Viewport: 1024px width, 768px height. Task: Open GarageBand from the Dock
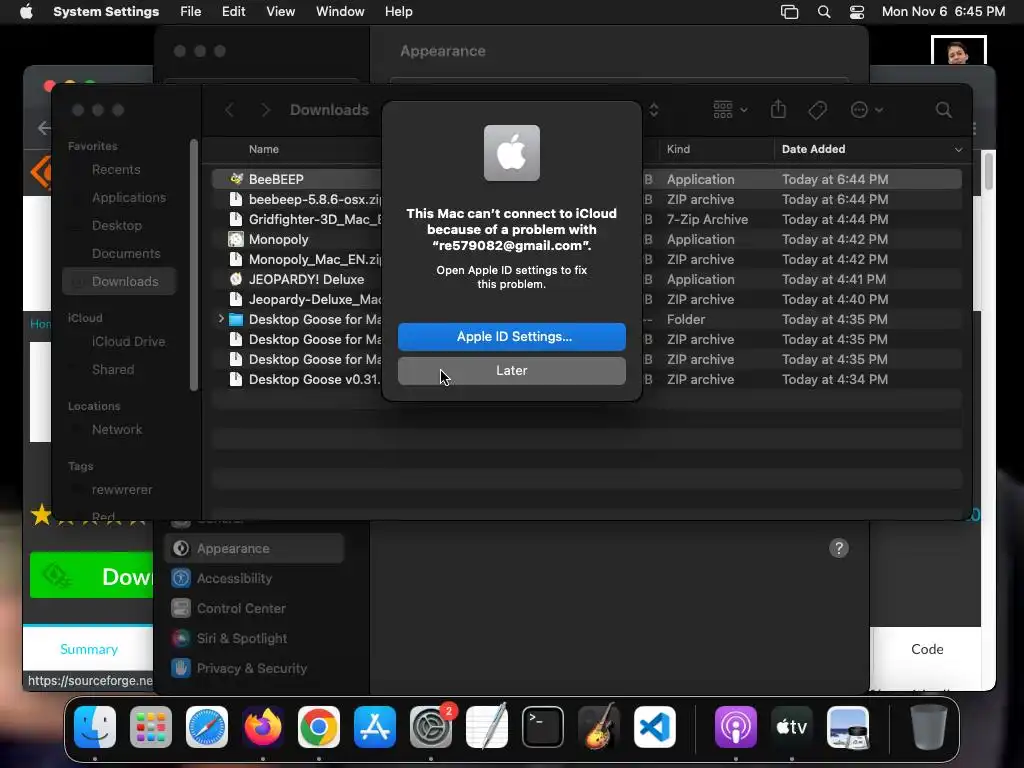point(598,726)
